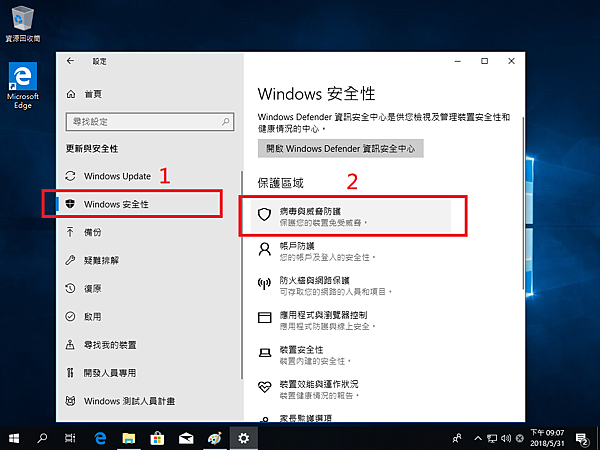
Task: Open 備份 backup settings
Action: (92, 232)
